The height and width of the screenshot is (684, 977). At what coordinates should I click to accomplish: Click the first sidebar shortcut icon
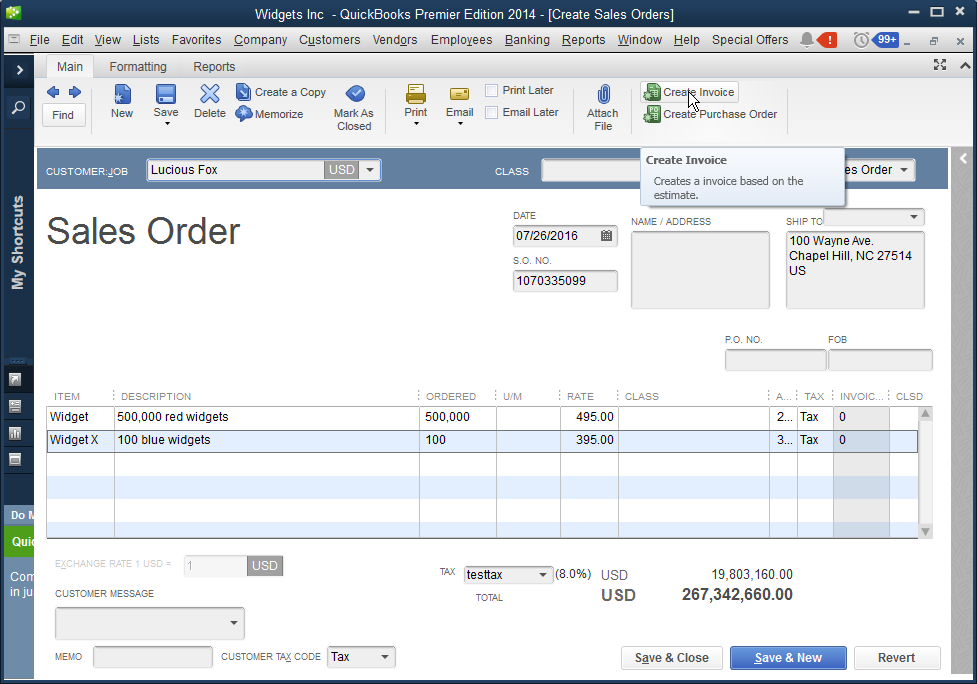pos(16,379)
